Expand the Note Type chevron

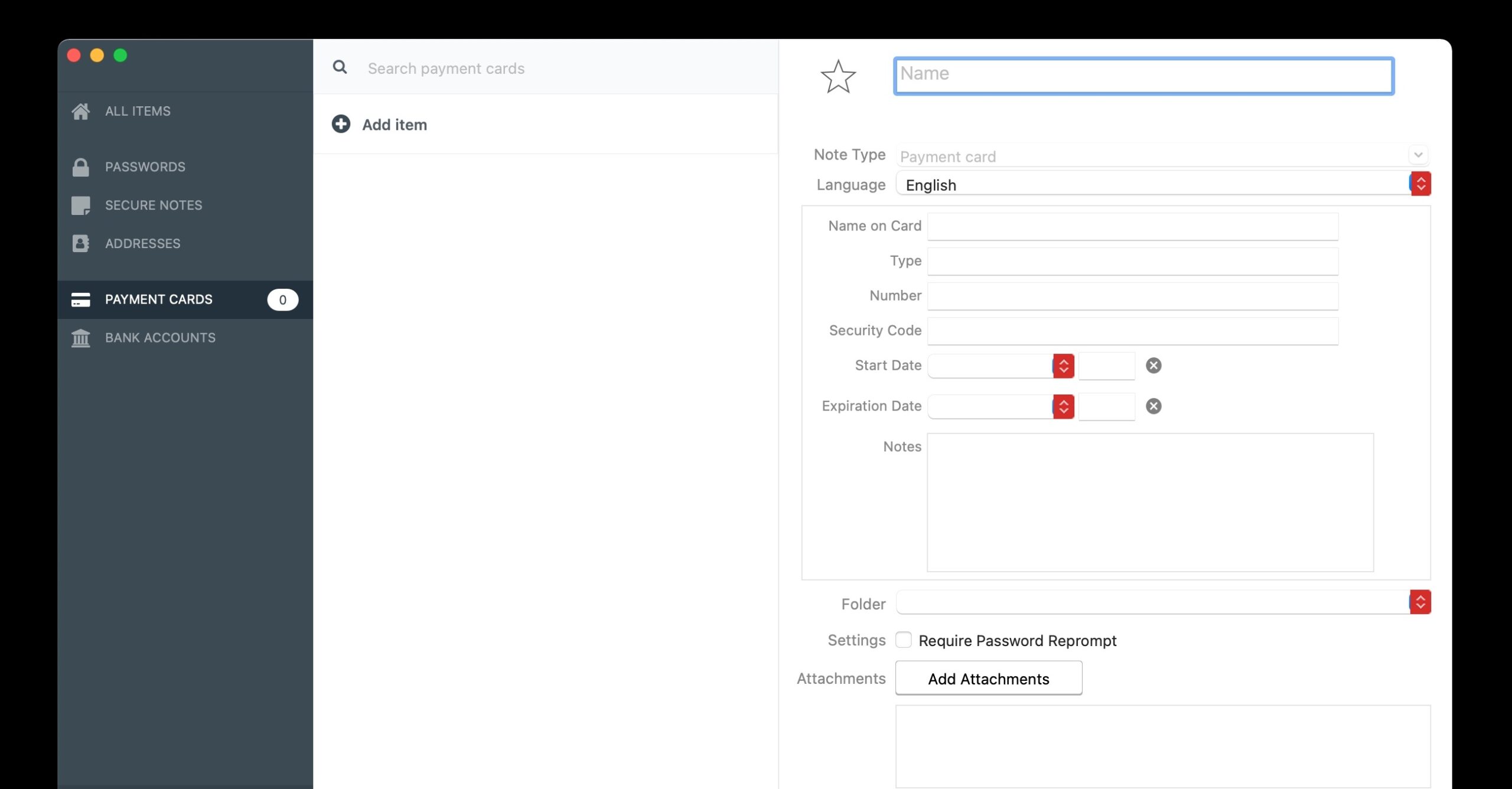(x=1418, y=155)
